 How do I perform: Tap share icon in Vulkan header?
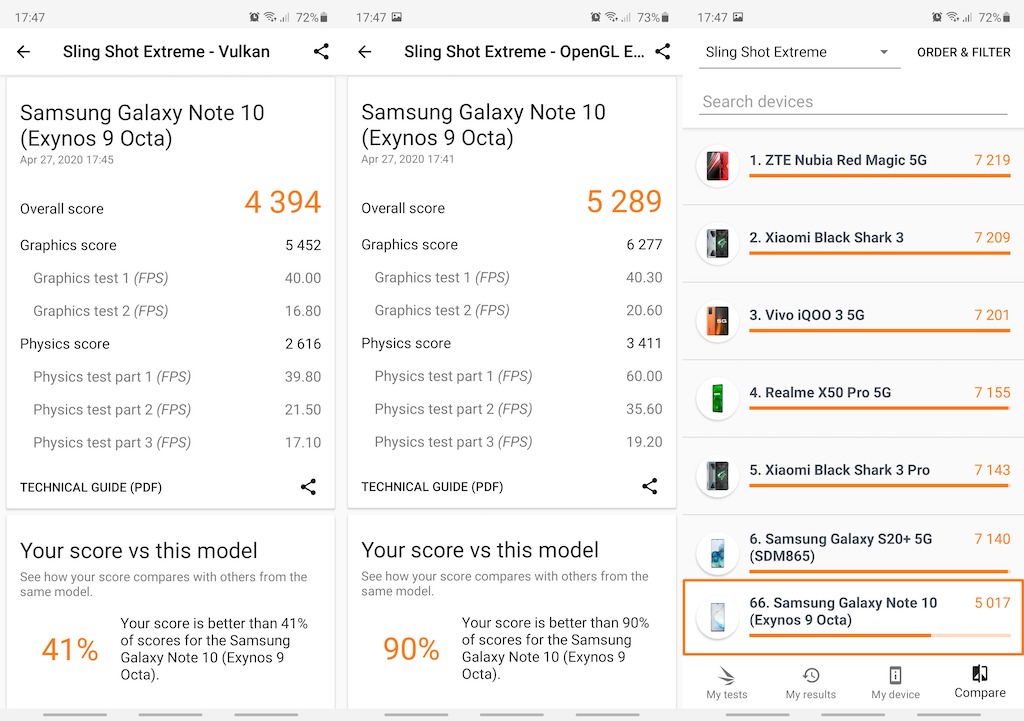coord(321,52)
